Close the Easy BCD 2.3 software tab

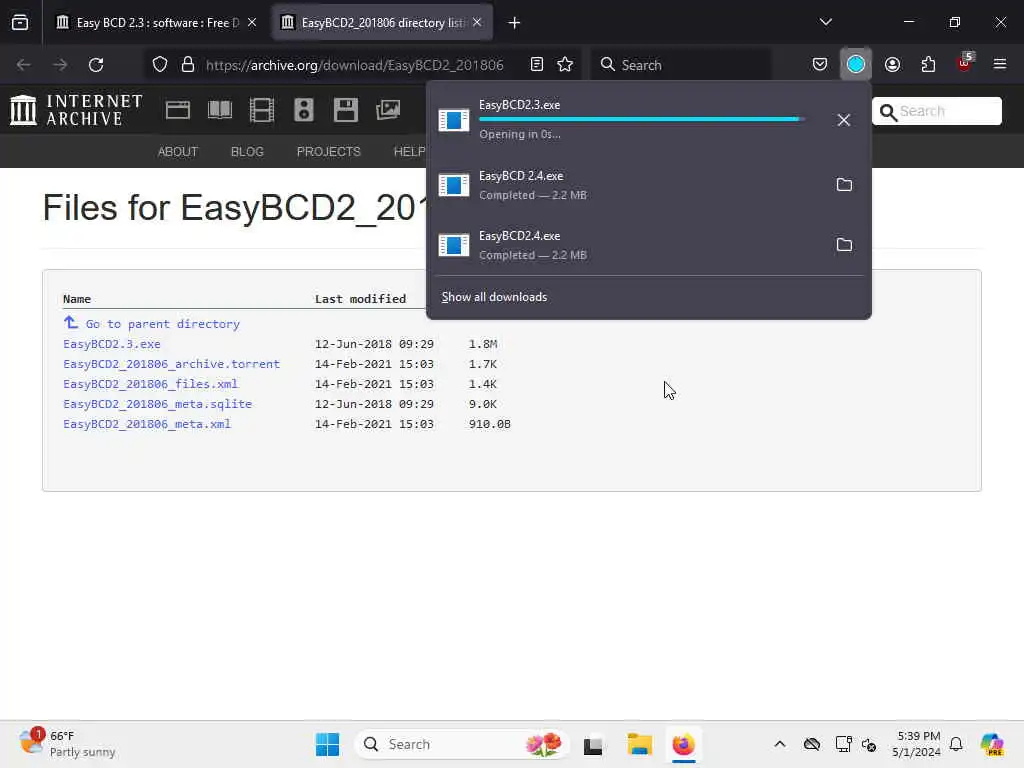(252, 23)
